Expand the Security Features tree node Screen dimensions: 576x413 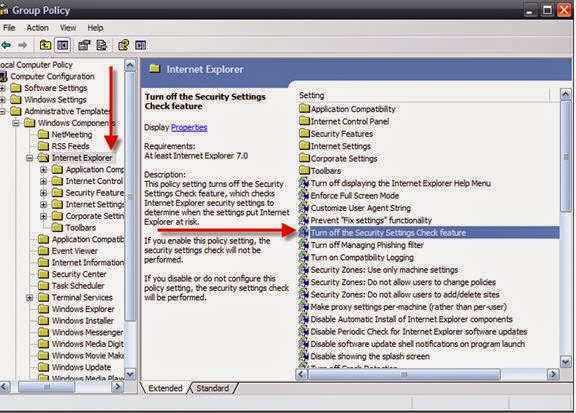43,193
